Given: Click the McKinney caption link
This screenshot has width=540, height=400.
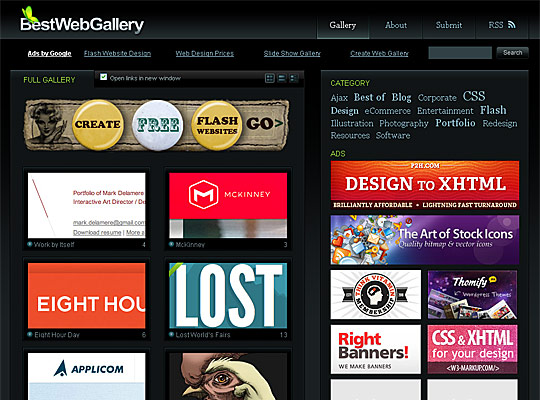Looking at the screenshot, I should point(190,245).
